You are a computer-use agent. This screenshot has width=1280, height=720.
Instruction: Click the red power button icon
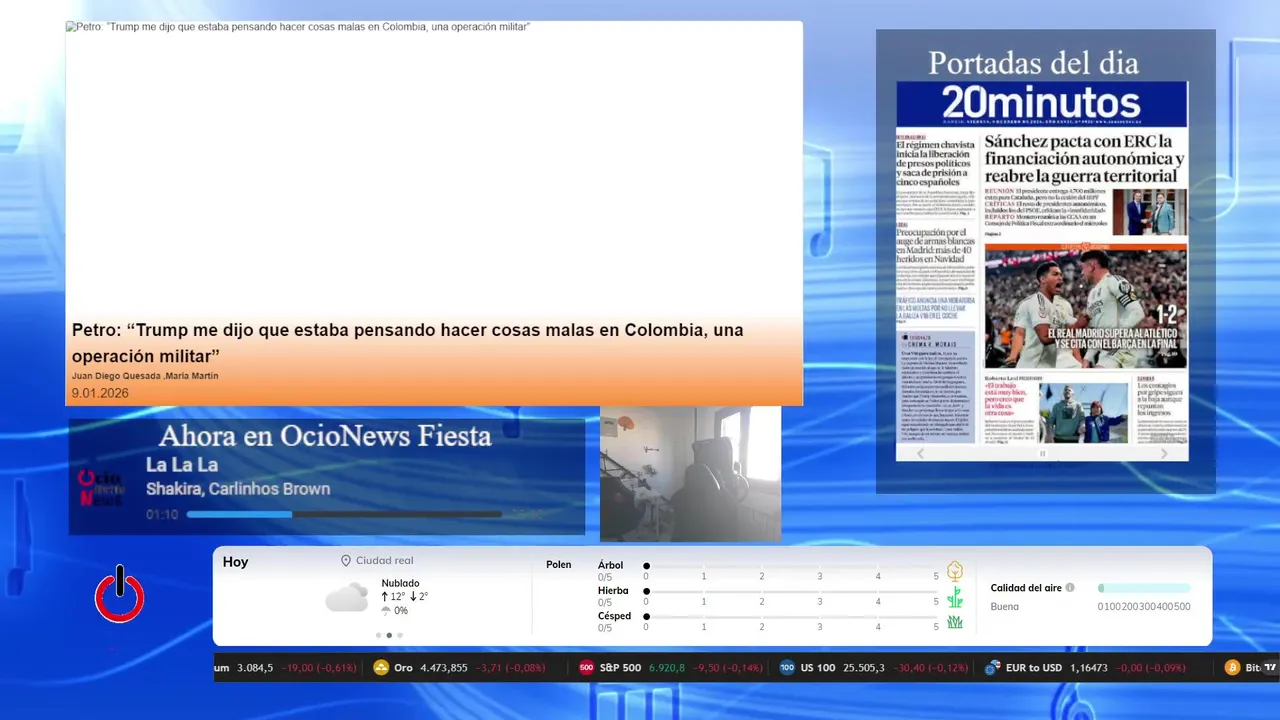120,595
